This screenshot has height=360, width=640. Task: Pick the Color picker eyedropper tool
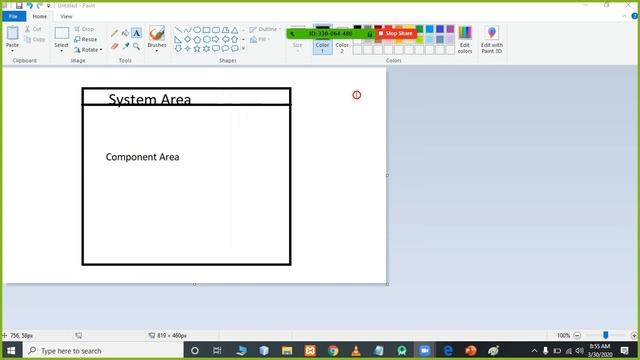(125, 46)
